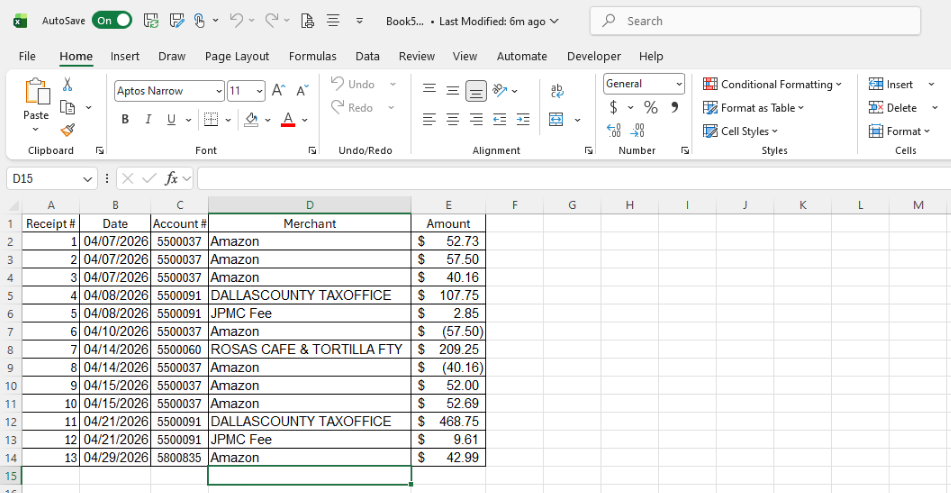The image size is (951, 493).
Task: Toggle Align Right
Action: (476, 119)
